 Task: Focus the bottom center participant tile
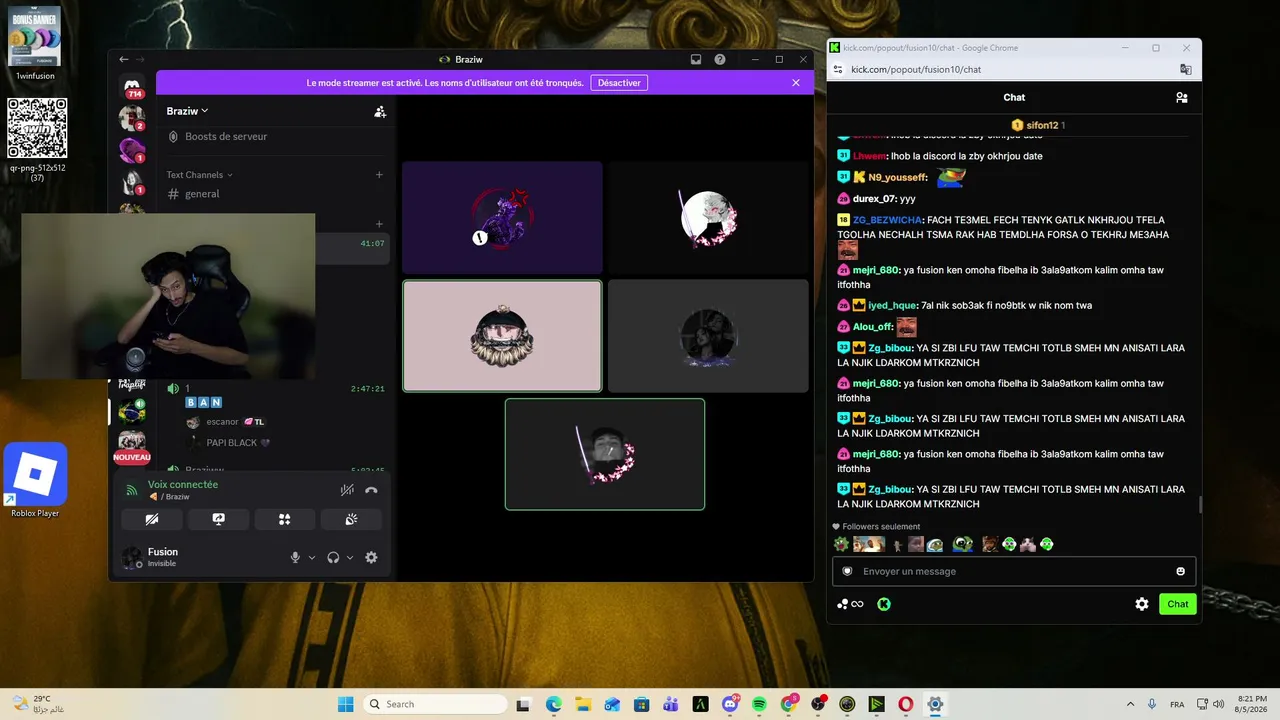coord(605,454)
